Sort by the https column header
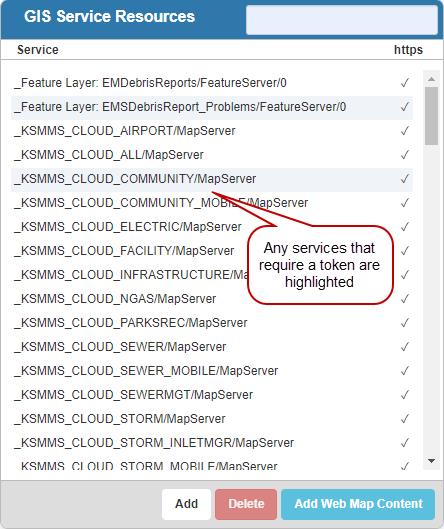 pyautogui.click(x=408, y=50)
